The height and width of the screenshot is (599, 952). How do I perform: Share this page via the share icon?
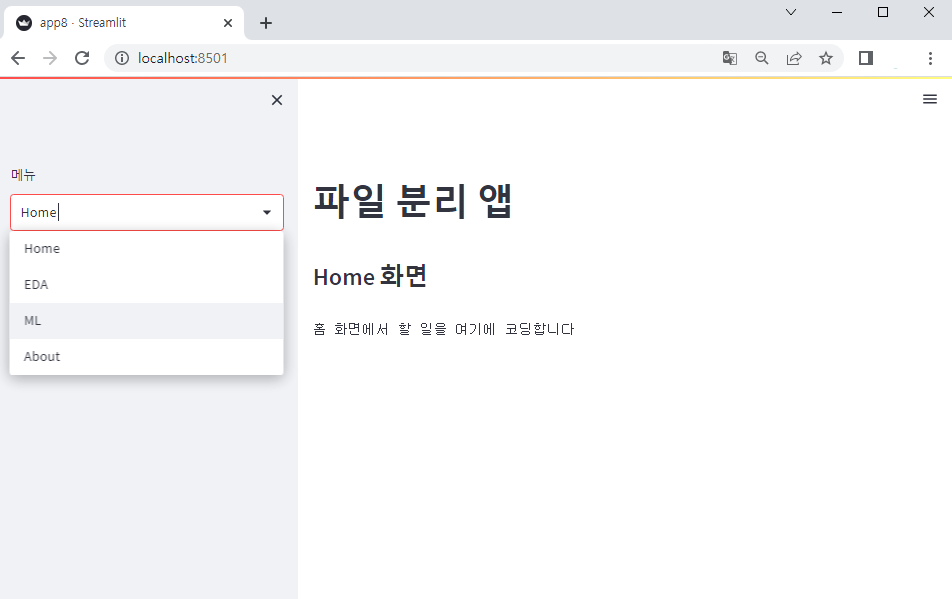794,58
